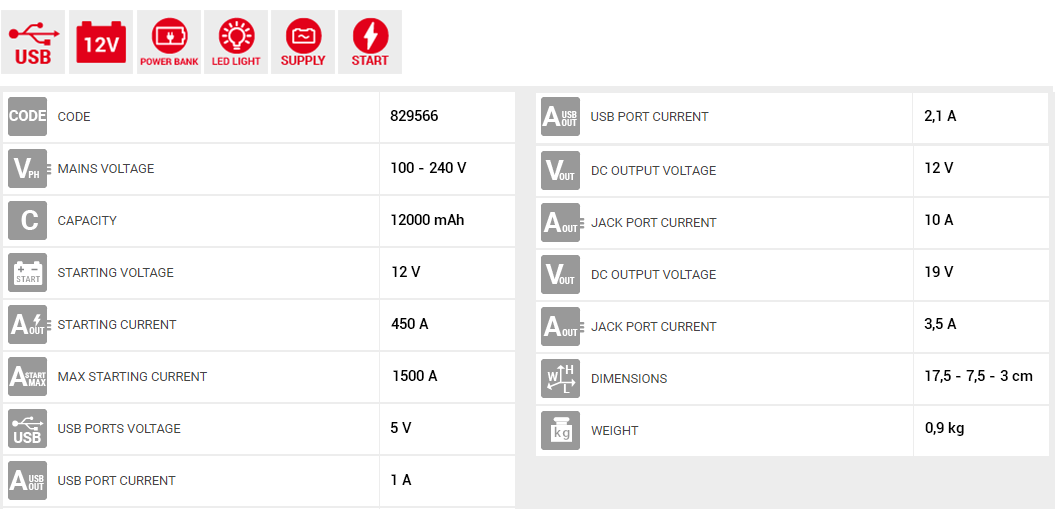Click the Mains Voltage row icon
The width and height of the screenshot is (1055, 509).
pos(27,169)
